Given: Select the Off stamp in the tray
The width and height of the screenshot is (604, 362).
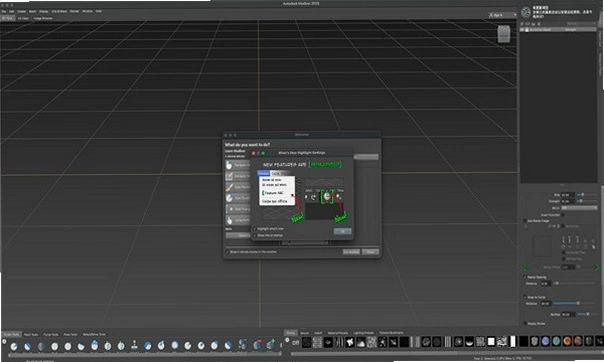Looking at the screenshot, I should [x=295, y=342].
